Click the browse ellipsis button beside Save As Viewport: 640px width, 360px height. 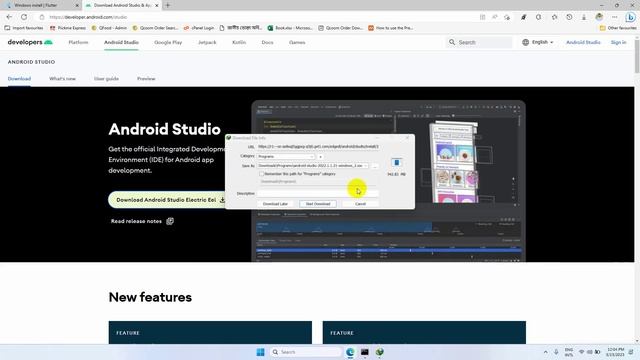(375, 166)
